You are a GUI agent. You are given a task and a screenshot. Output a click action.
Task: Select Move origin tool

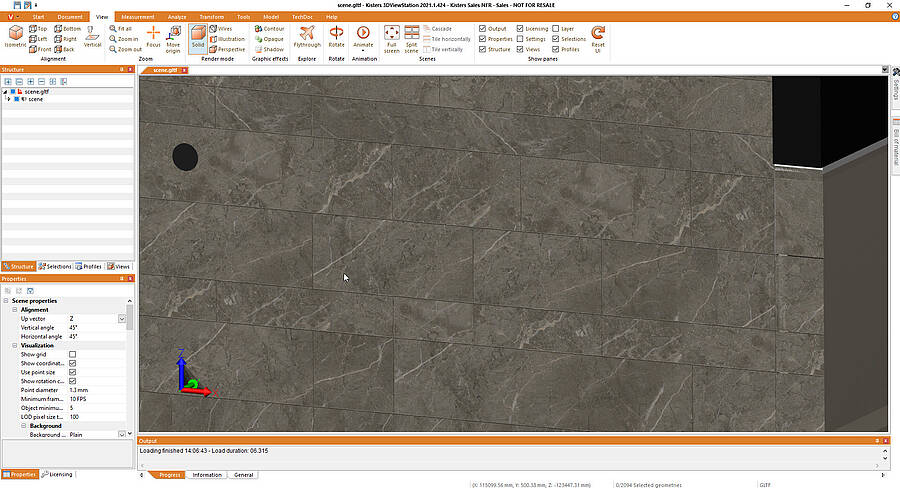173,39
